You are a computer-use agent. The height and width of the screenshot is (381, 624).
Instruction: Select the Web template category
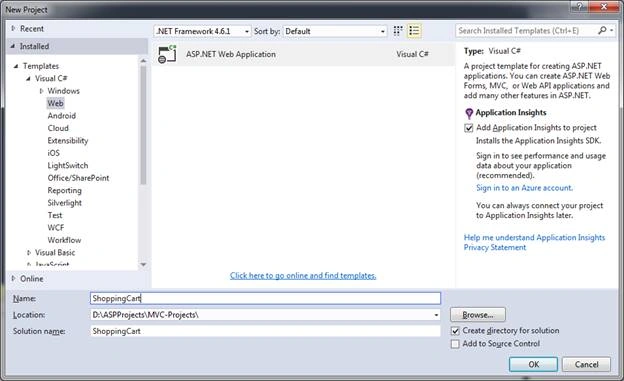(x=55, y=104)
